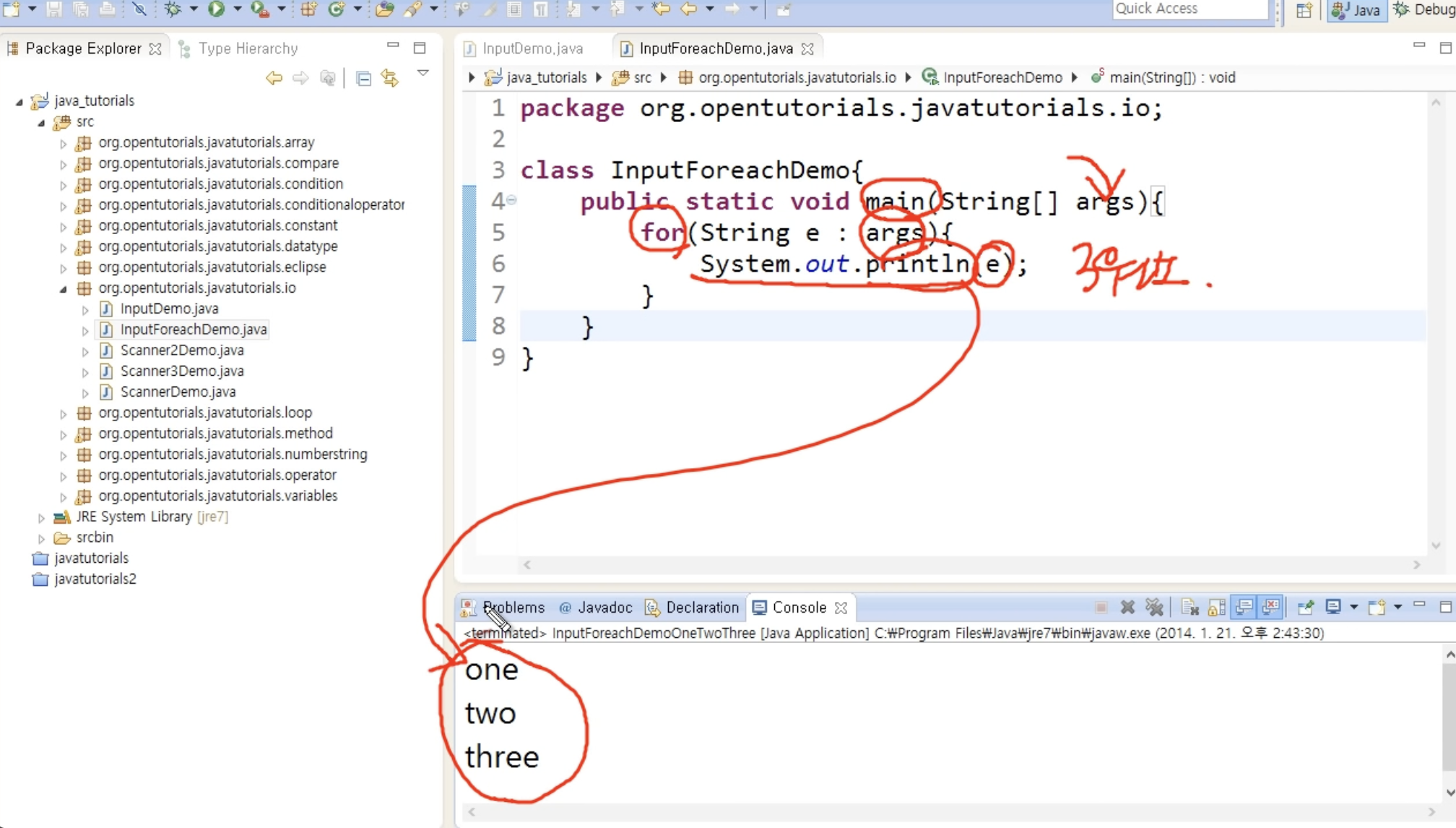Toggle Show Console When Standard Out Changes
Viewport: 1456px width, 828px height.
[1244, 607]
